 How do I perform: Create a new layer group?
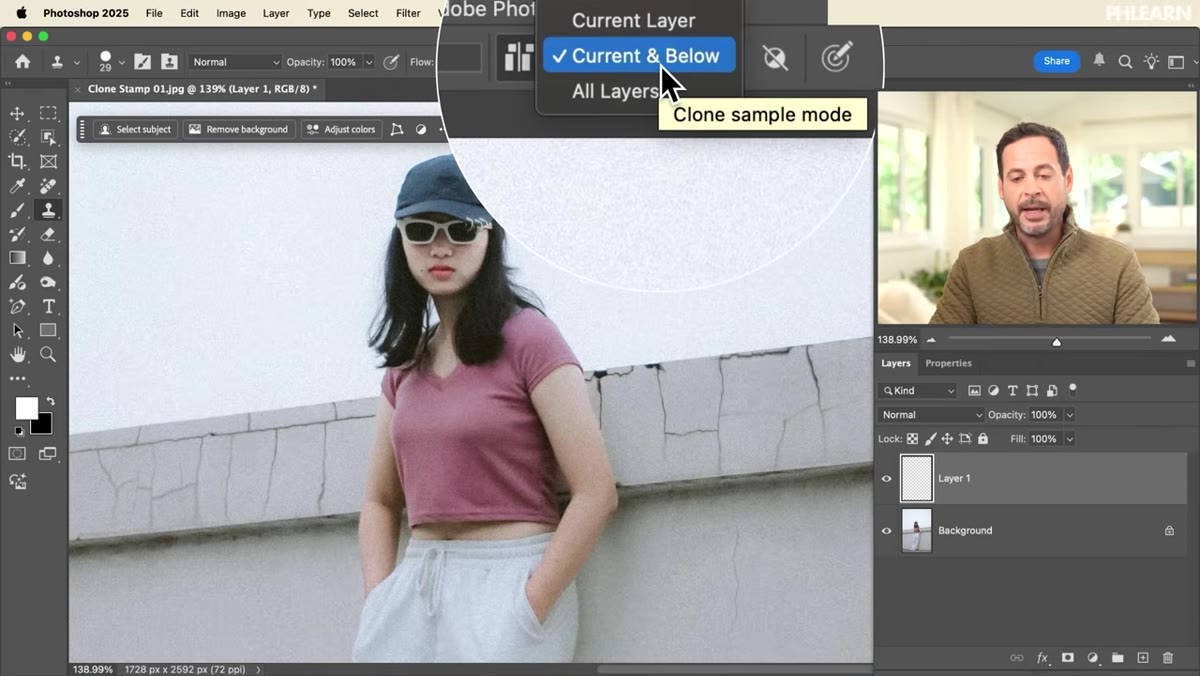coord(1118,658)
